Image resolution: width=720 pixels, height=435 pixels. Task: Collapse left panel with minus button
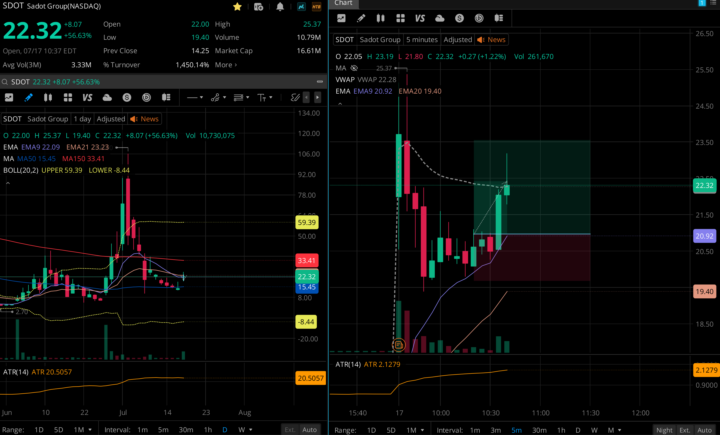coord(320,82)
